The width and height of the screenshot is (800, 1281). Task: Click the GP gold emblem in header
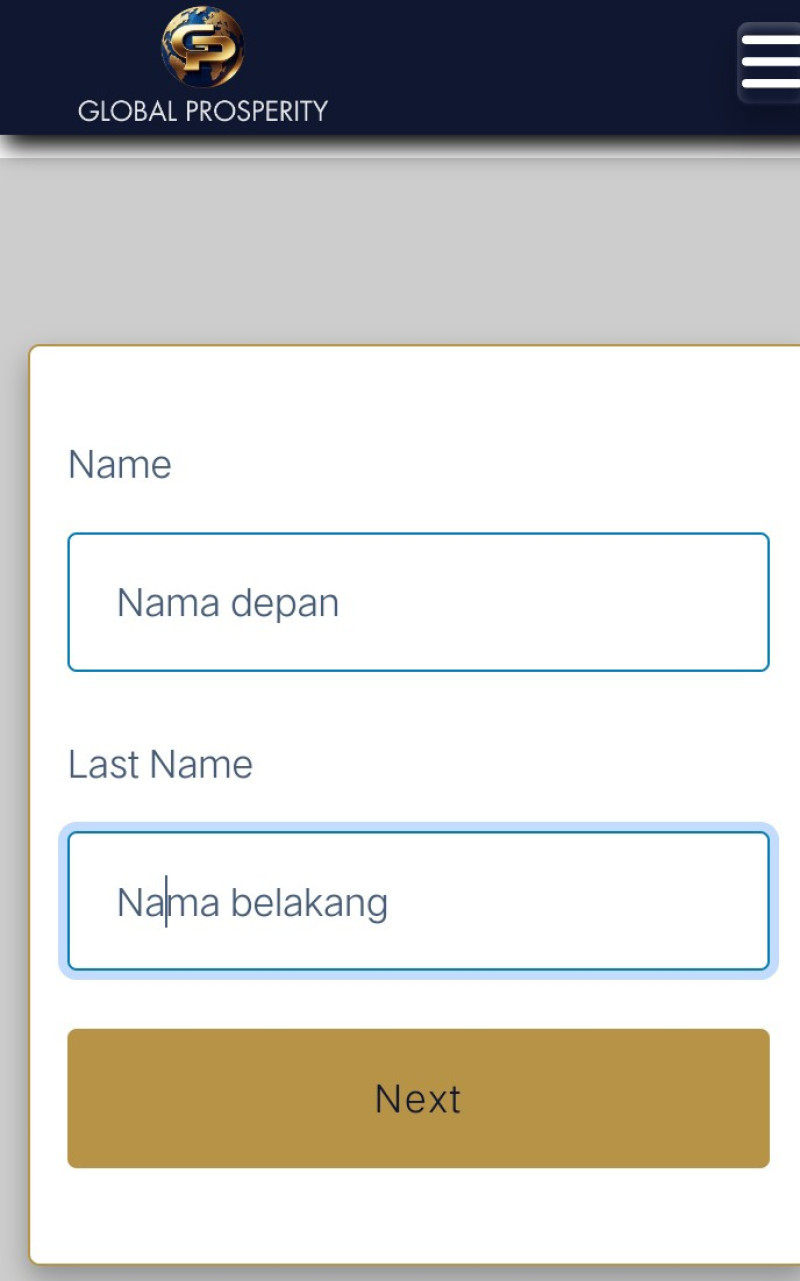203,47
